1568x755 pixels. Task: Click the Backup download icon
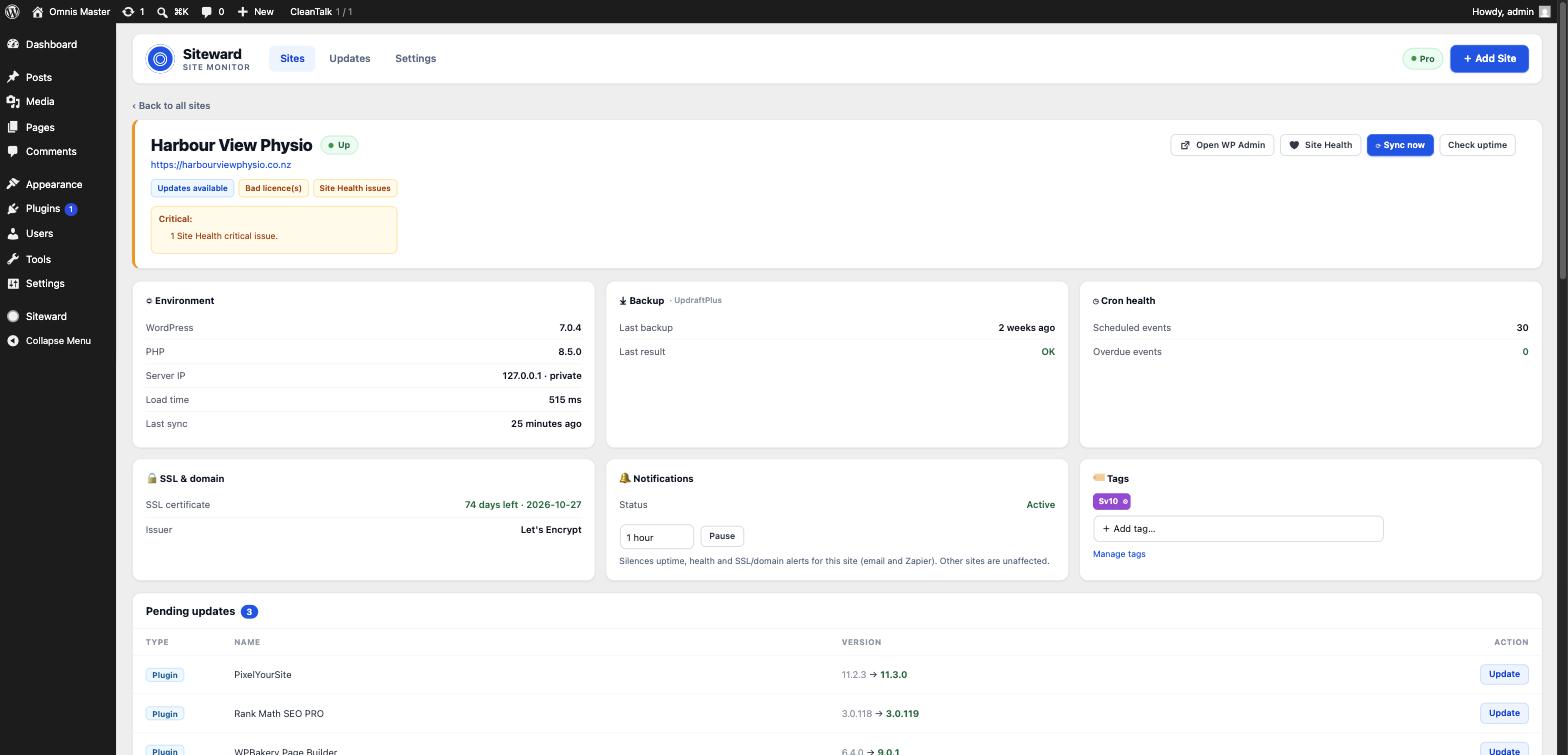(623, 301)
